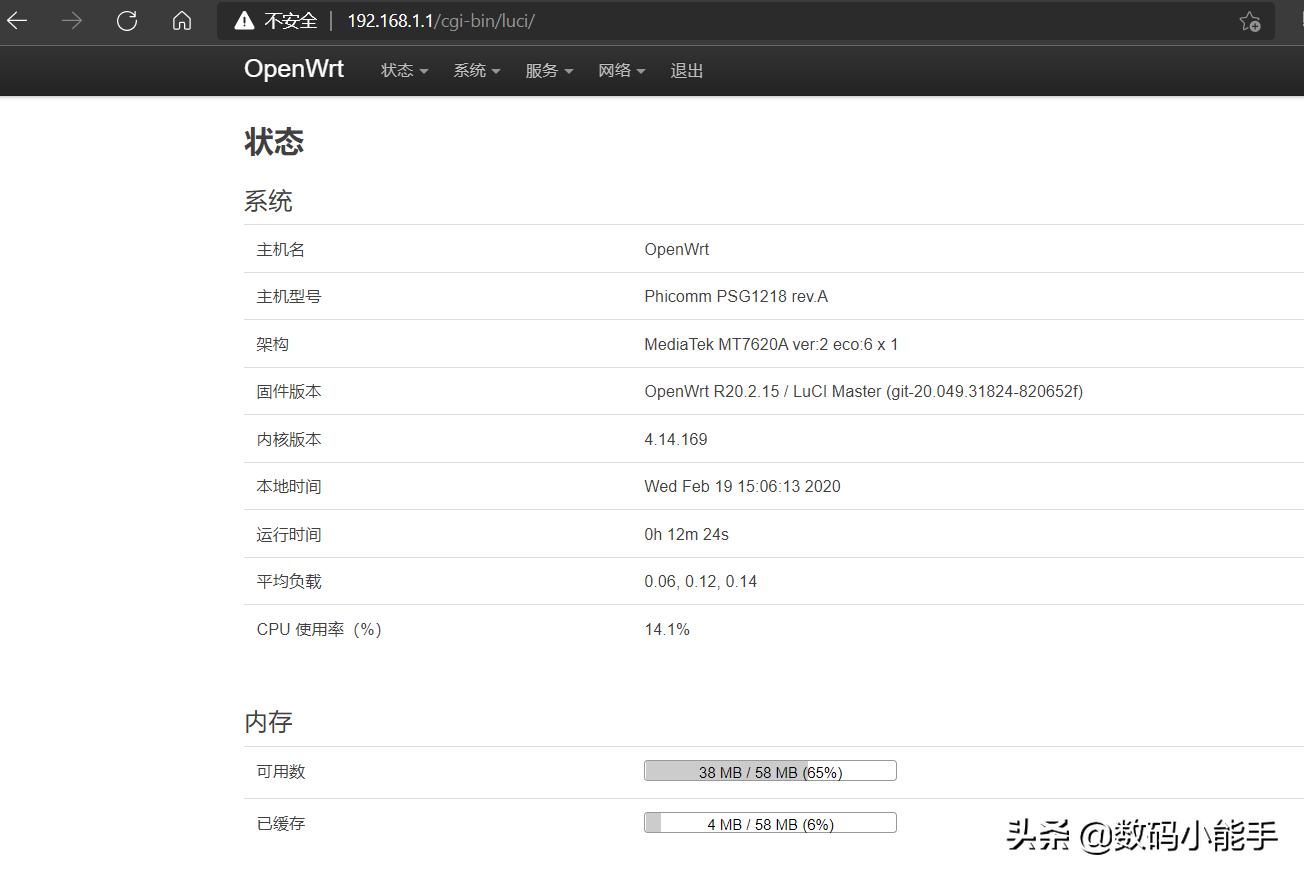Open the 服务 dropdown arrow

[x=570, y=71]
